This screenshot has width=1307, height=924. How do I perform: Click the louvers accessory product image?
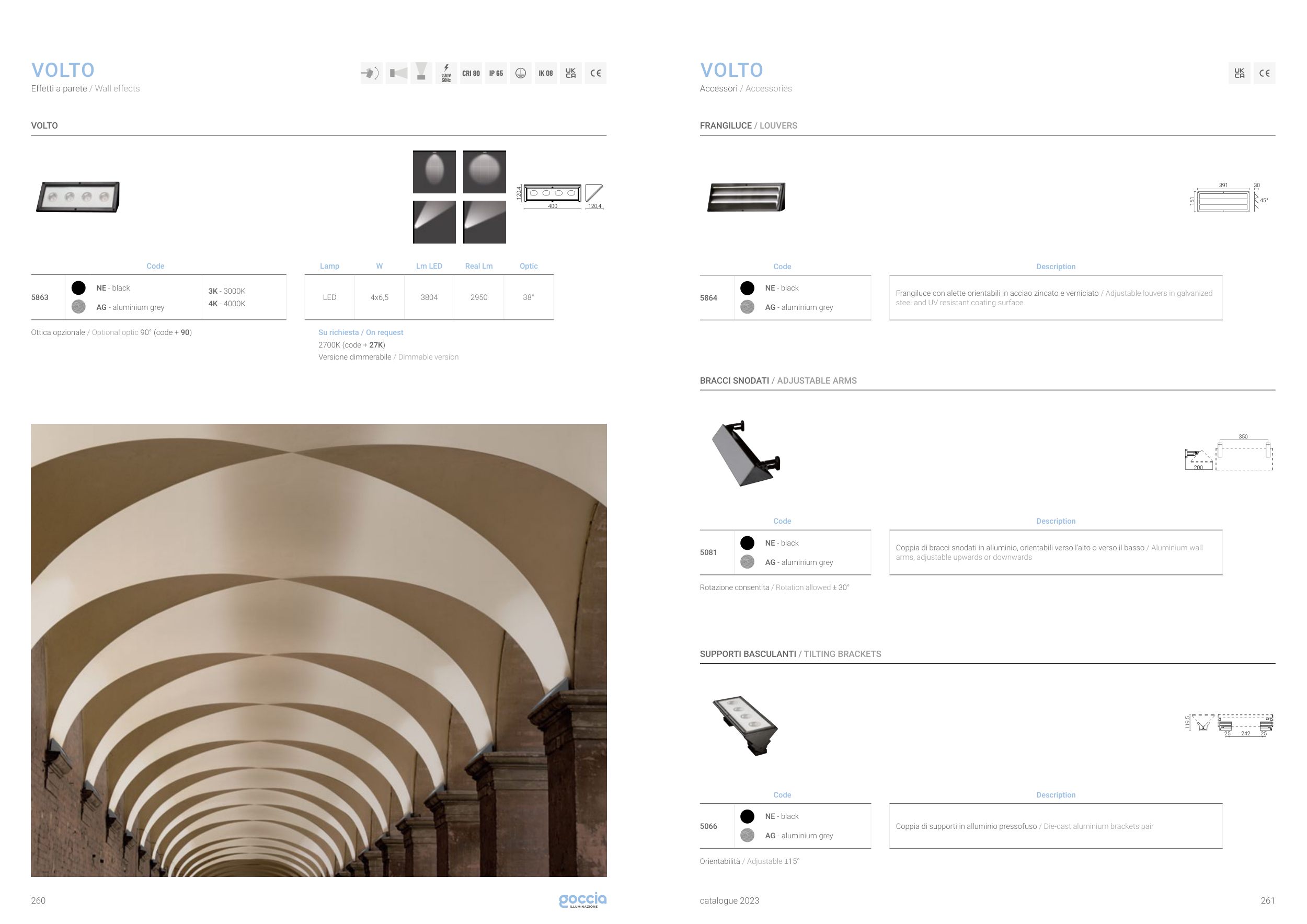click(746, 197)
